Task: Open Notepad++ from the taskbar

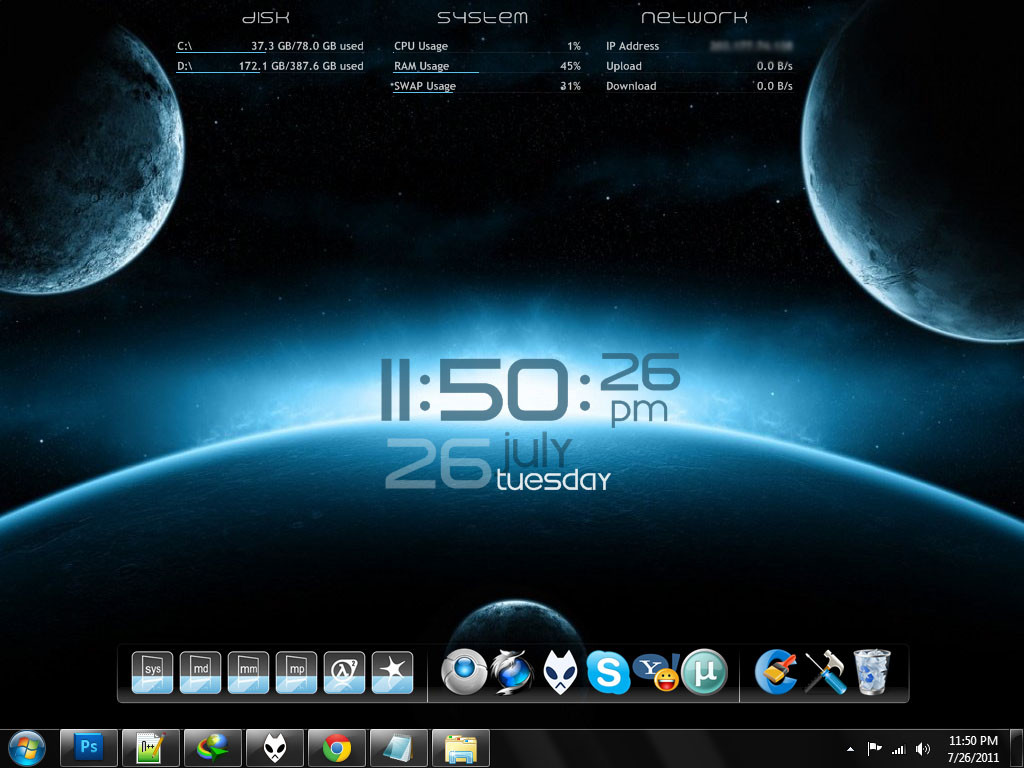Action: pos(151,748)
